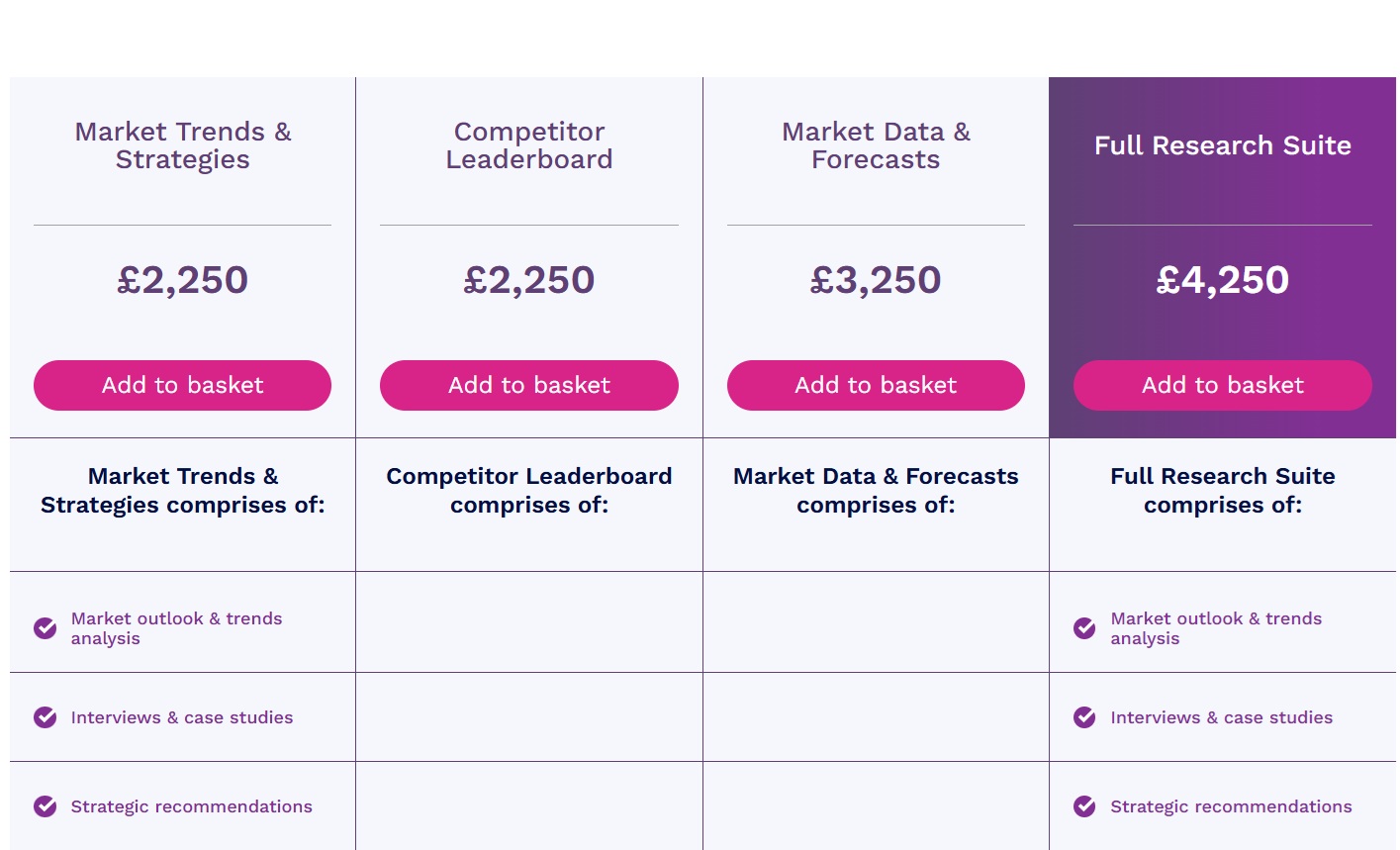Click Full Research Suite strategic recommendations checkmark

coord(1084,806)
